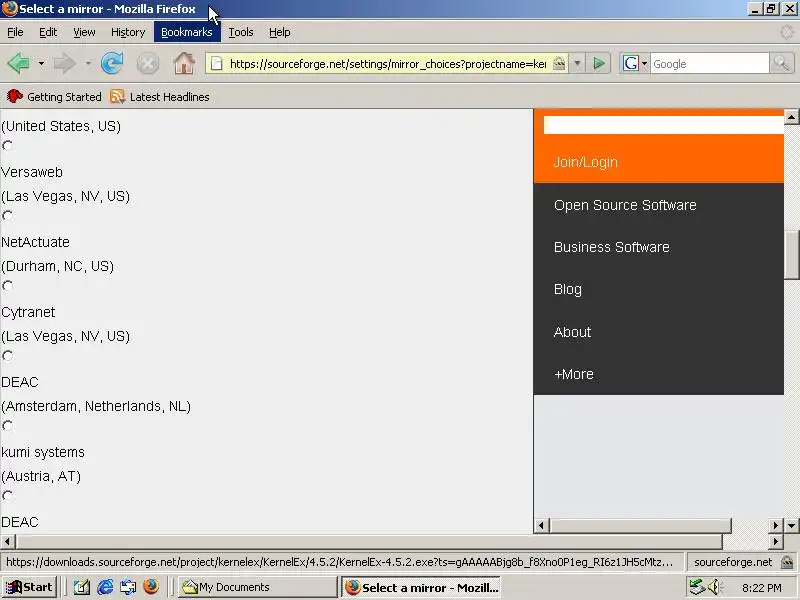Viewport: 800px width, 600px height.
Task: Click the vertical scrollbar down arrow
Action: tap(791, 525)
